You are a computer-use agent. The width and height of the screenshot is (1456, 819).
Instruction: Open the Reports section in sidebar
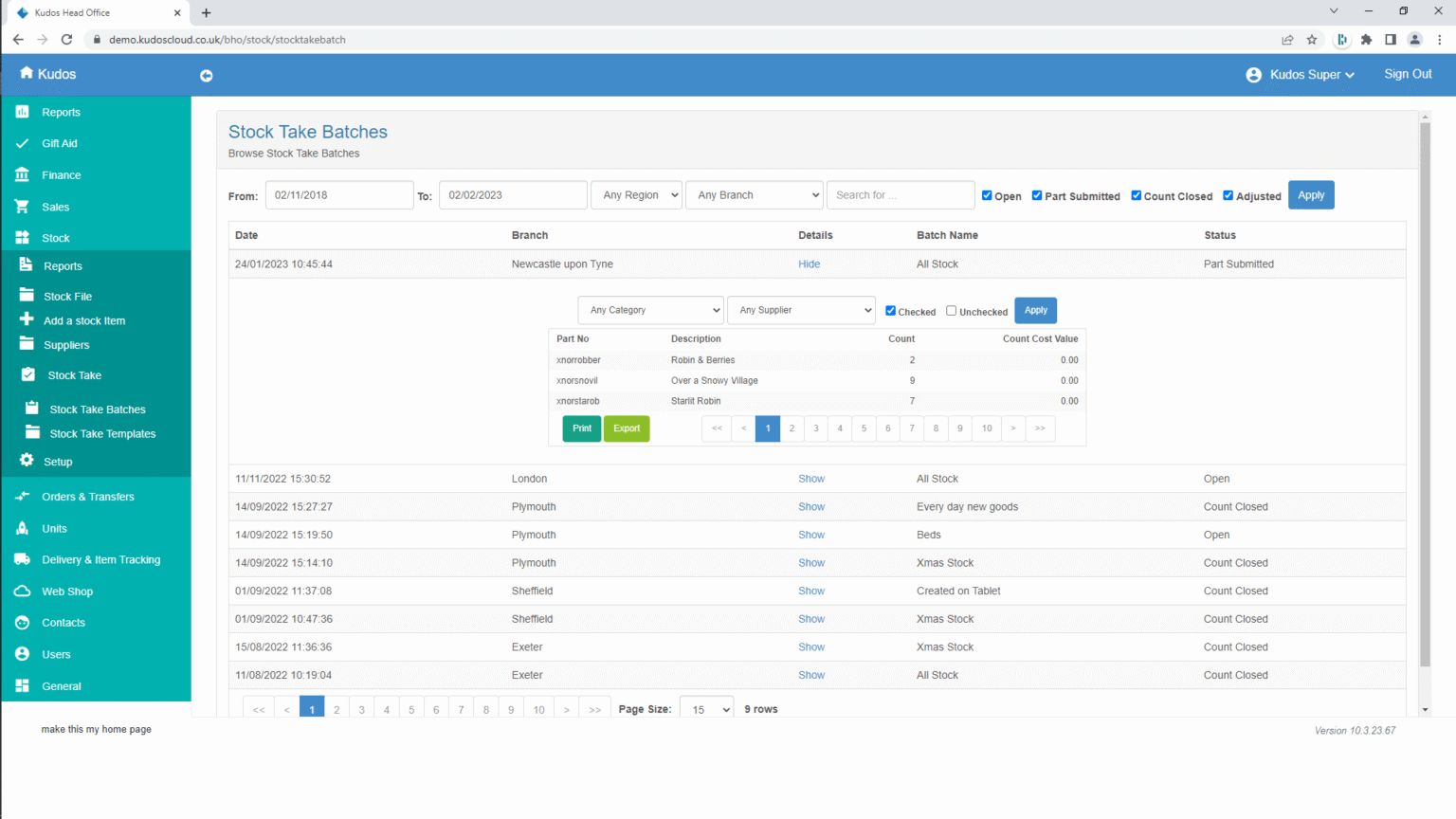(x=62, y=112)
